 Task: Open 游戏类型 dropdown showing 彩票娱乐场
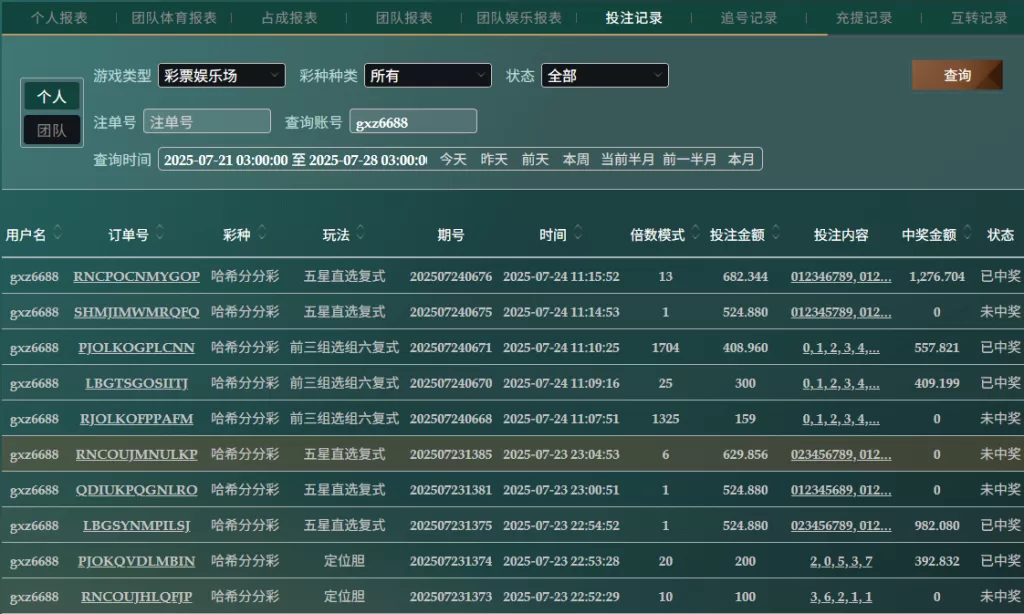click(x=222, y=76)
